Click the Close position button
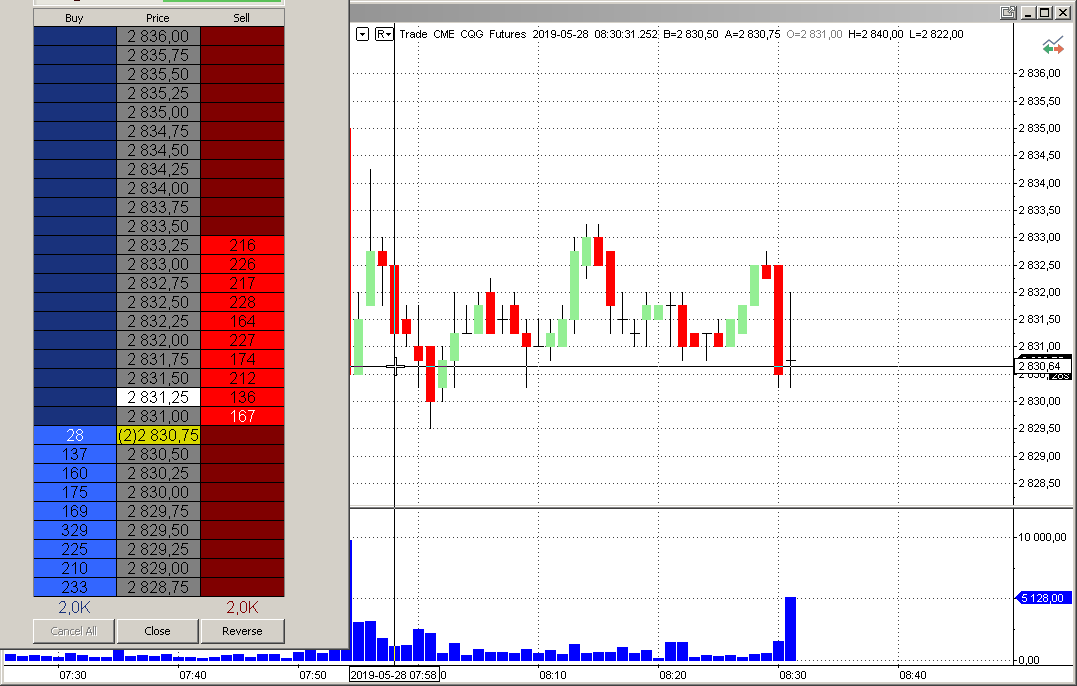The width and height of the screenshot is (1077, 686). 157,631
